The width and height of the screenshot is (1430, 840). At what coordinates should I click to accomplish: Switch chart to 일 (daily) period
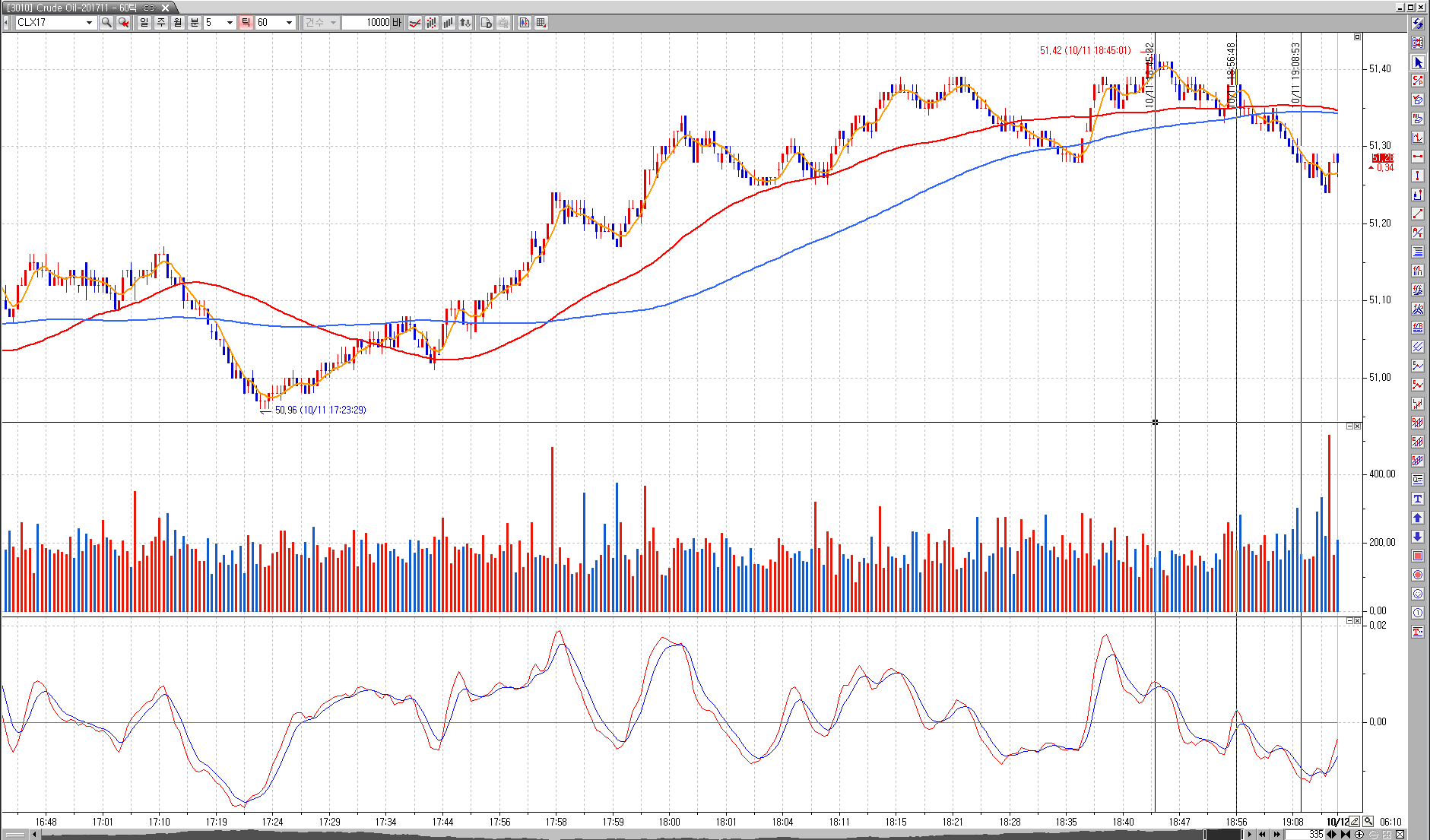[144, 23]
